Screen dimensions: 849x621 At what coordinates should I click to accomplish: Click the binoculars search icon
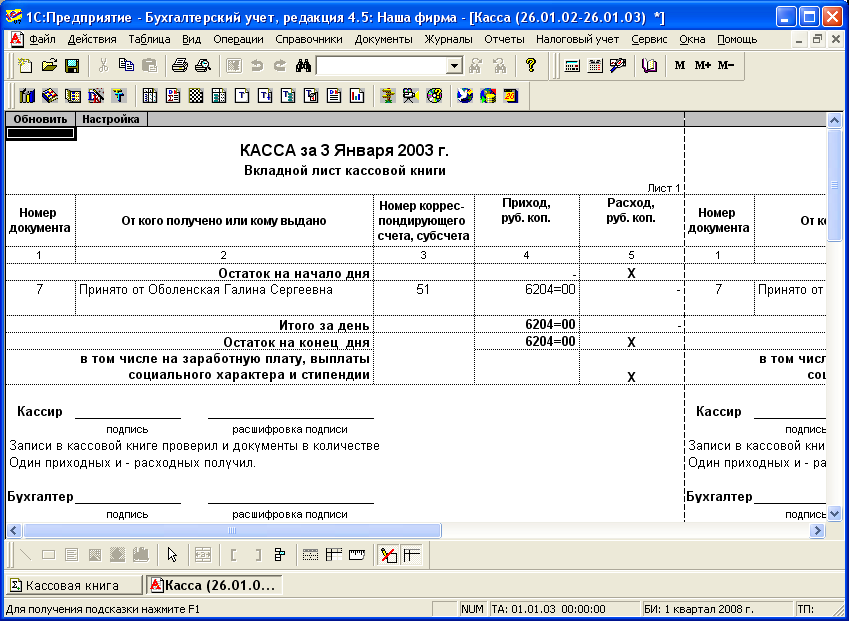303,66
